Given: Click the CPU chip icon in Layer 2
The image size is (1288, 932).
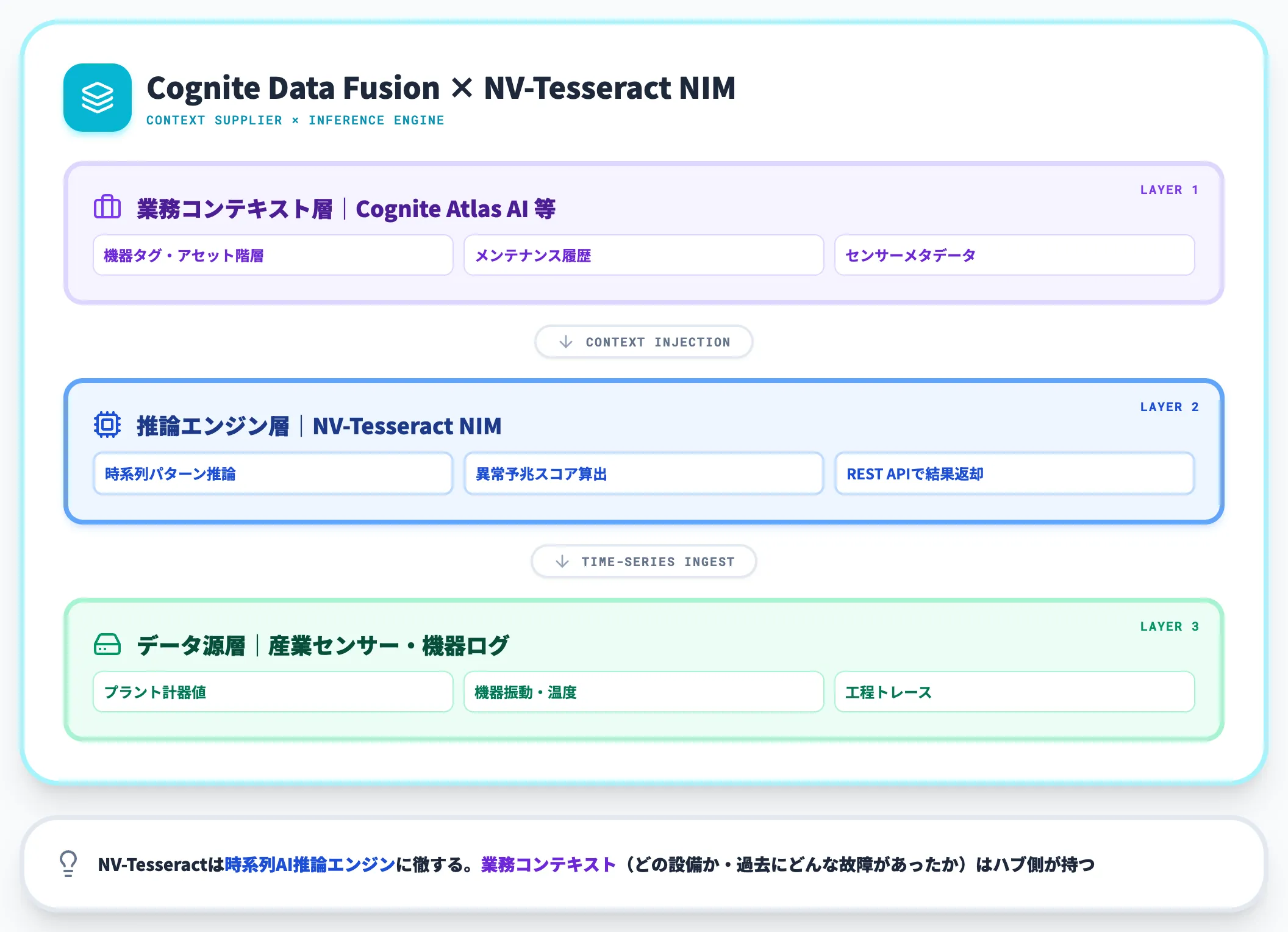Looking at the screenshot, I should 107,425.
